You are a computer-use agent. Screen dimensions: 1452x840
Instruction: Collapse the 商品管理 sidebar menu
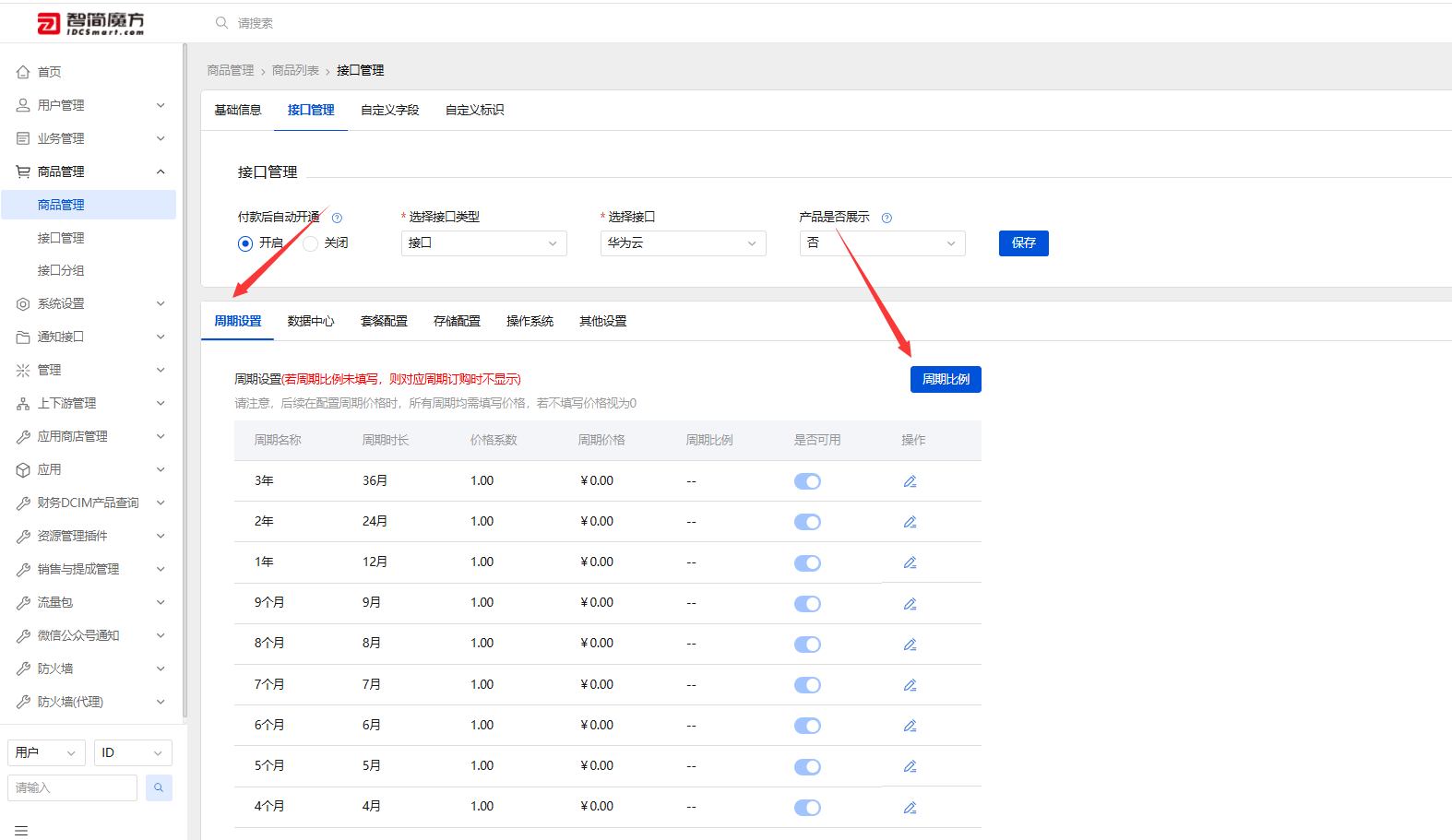[161, 172]
